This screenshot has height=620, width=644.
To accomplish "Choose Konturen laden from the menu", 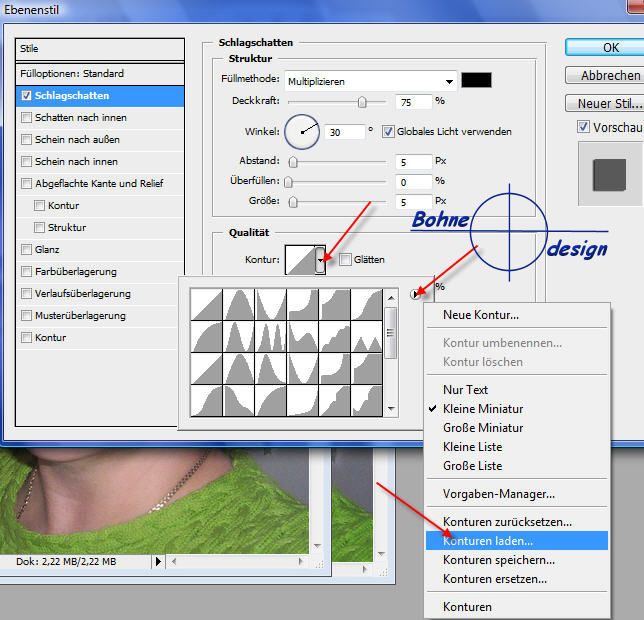I will point(488,541).
